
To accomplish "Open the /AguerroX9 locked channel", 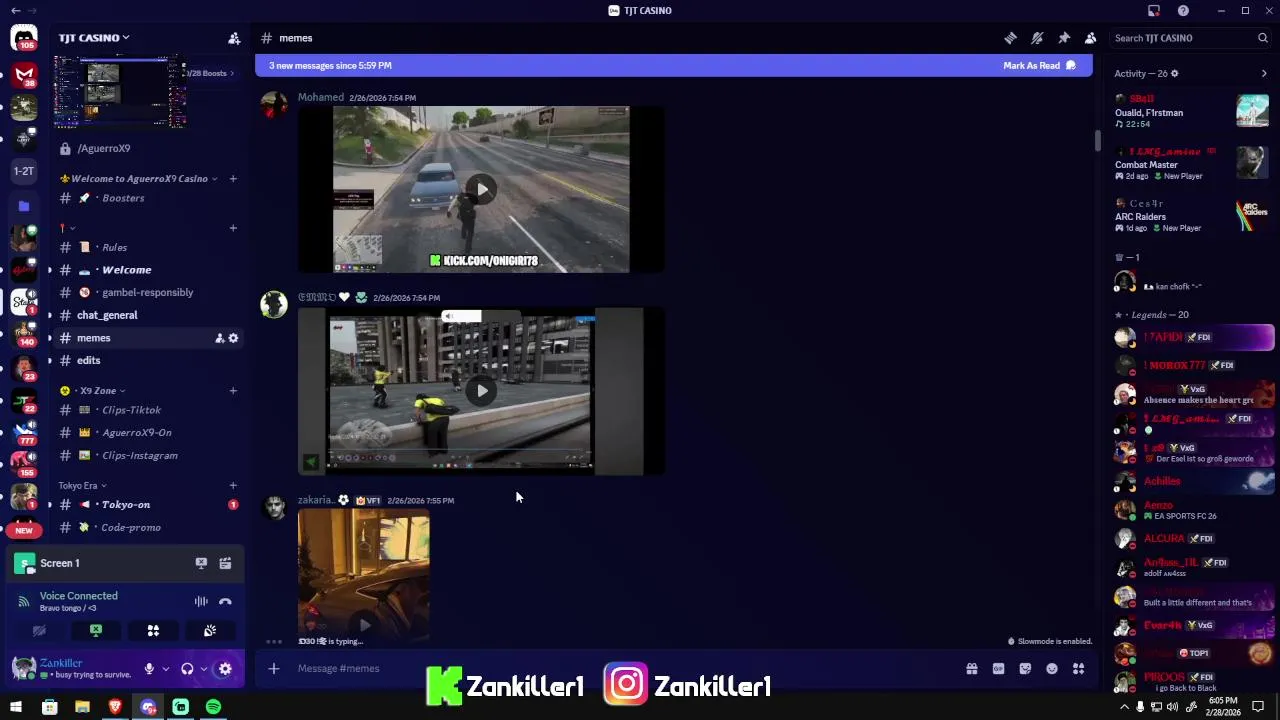I will coord(146,149).
